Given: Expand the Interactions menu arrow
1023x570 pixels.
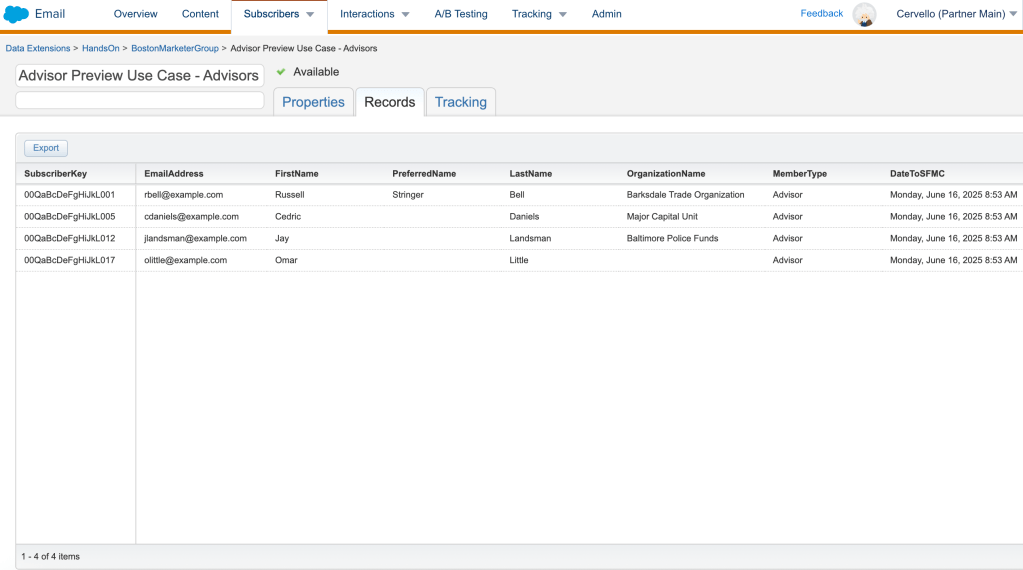Looking at the screenshot, I should 405,15.
